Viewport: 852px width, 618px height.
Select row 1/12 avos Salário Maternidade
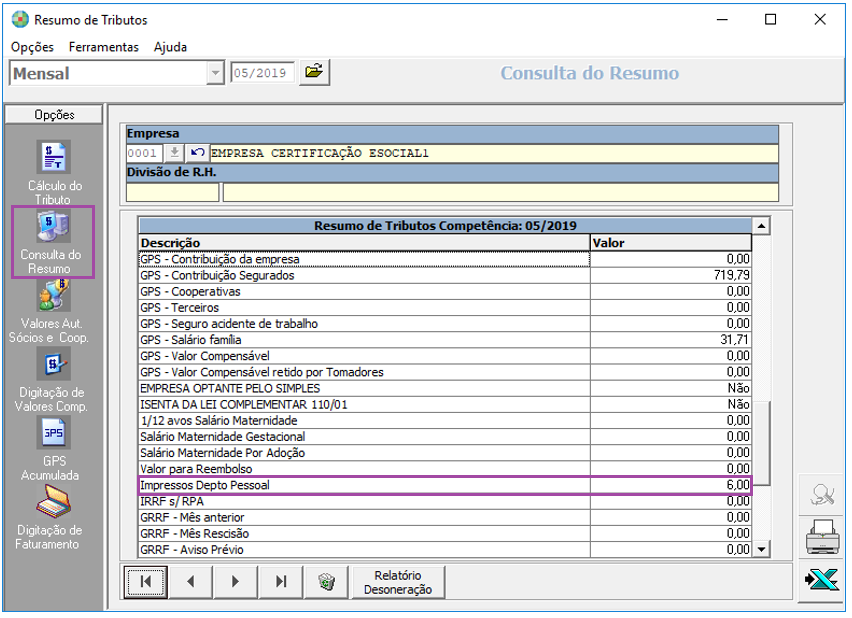coord(445,421)
